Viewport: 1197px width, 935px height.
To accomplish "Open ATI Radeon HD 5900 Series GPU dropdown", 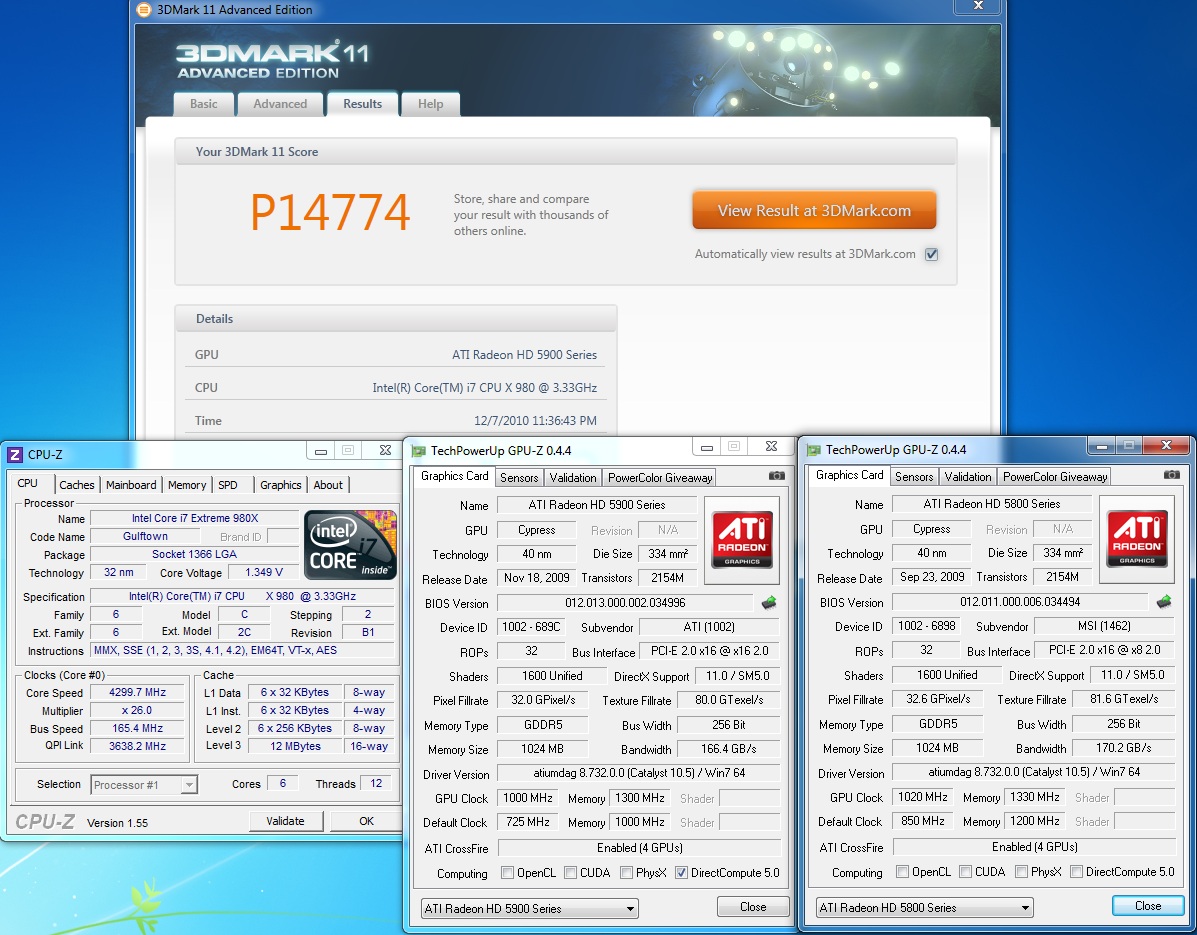I will (x=530, y=908).
